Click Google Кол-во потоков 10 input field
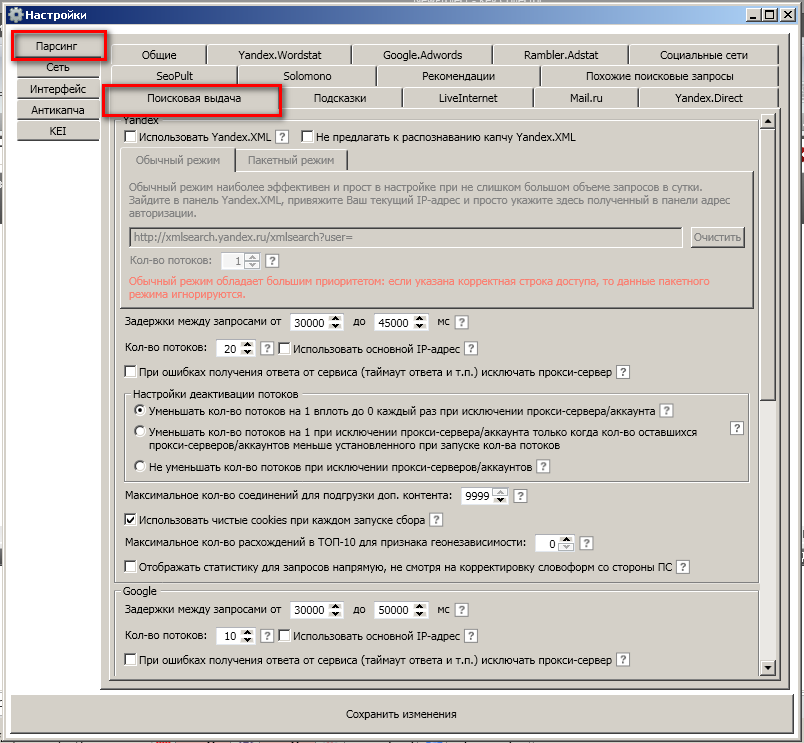The image size is (804, 743). pos(229,636)
